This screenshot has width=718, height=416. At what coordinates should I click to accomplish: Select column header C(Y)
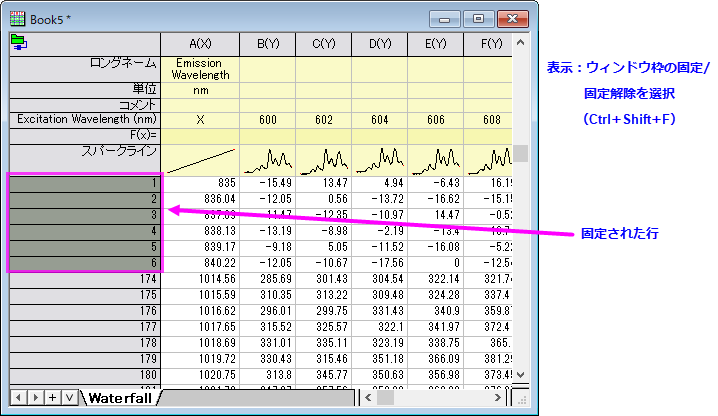[x=324, y=44]
